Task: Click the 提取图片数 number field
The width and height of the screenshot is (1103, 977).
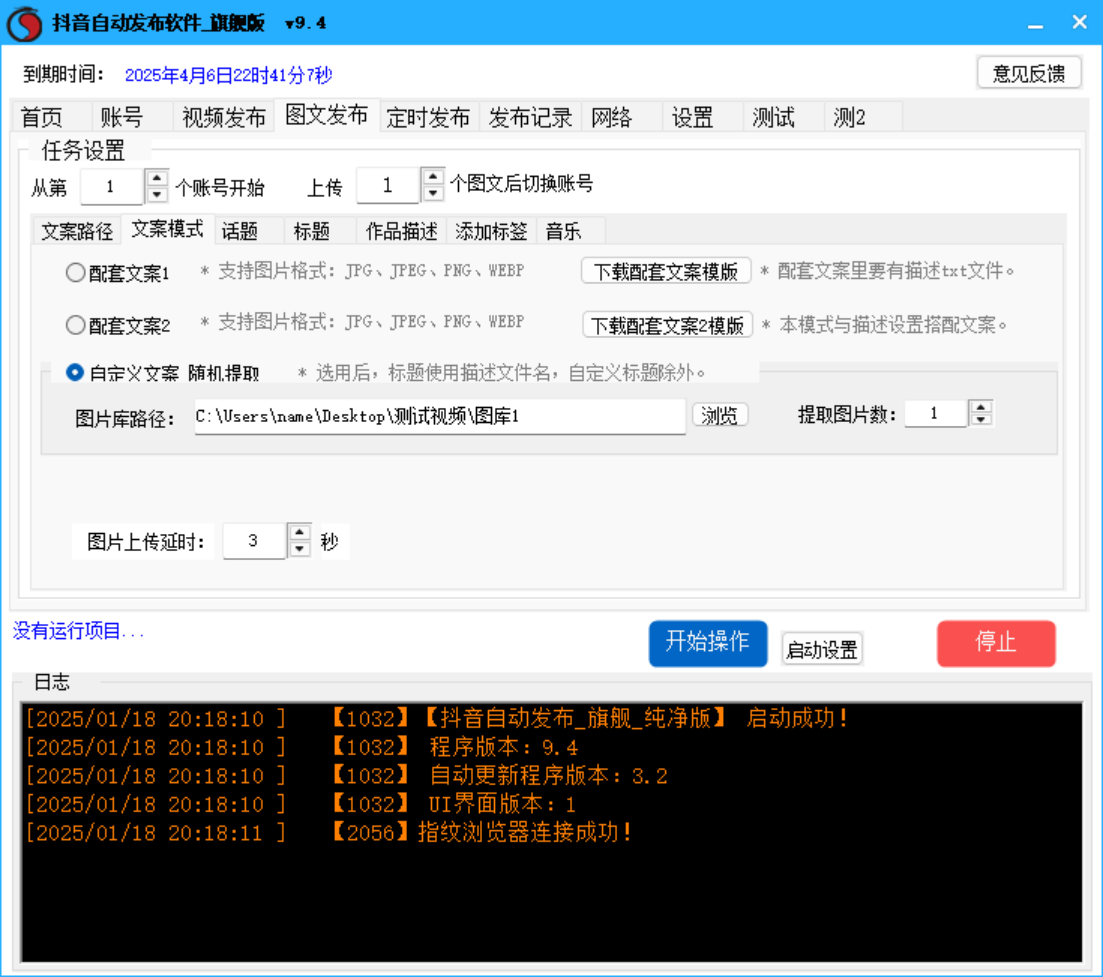Action: pos(936,414)
